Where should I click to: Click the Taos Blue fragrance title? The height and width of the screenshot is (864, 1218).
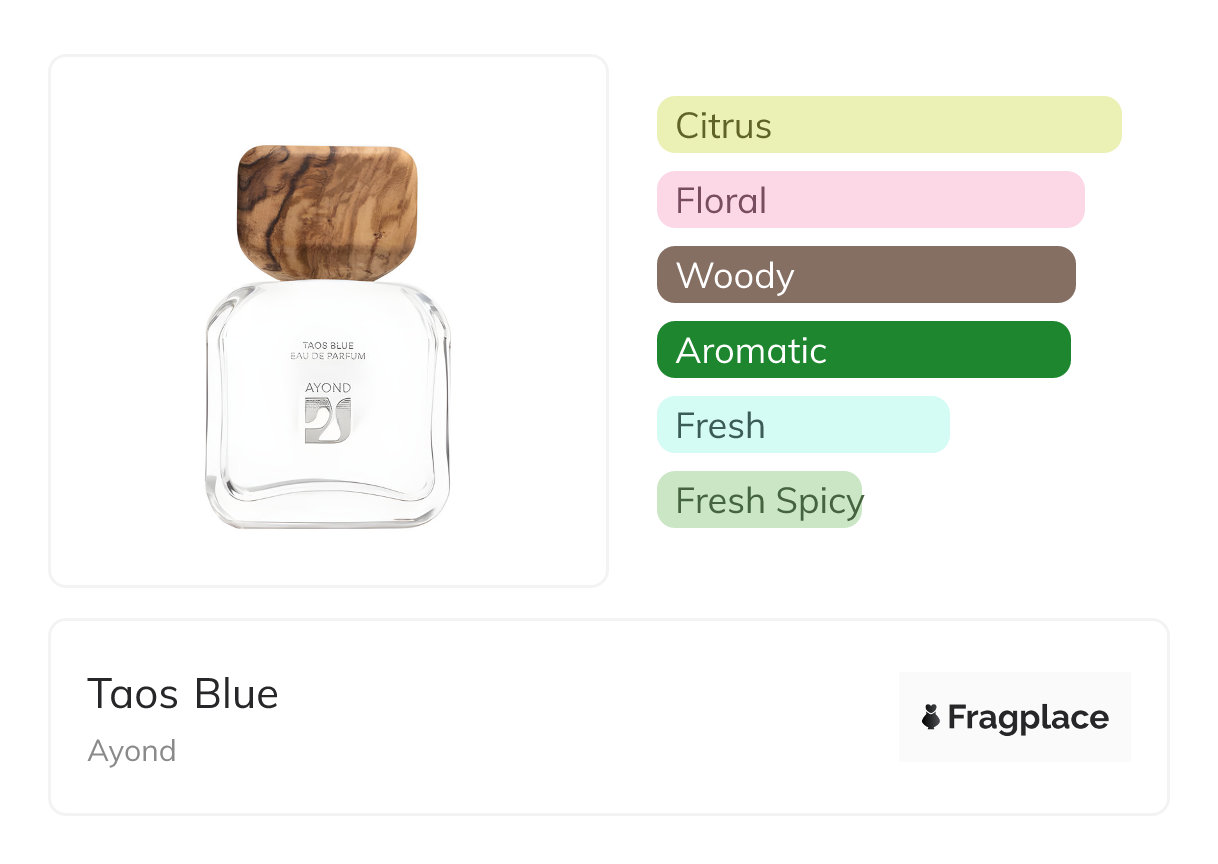[x=183, y=694]
